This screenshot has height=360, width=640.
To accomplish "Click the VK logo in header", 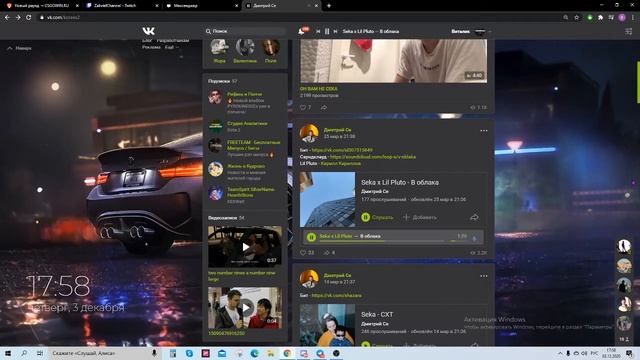I will pyautogui.click(x=149, y=31).
